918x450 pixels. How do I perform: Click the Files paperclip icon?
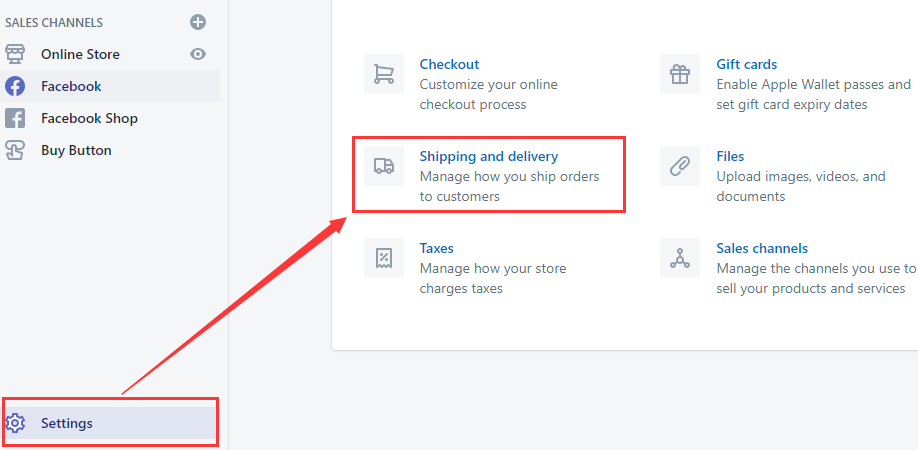coord(680,166)
